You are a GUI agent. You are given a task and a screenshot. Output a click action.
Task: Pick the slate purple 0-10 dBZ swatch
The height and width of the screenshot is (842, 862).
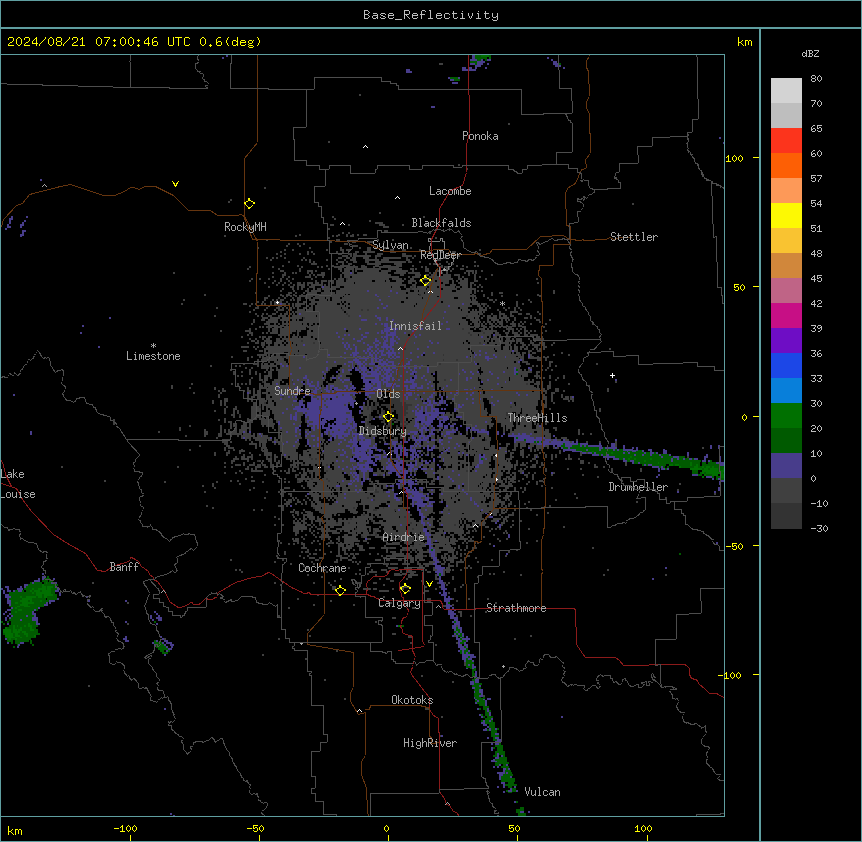[x=786, y=466]
